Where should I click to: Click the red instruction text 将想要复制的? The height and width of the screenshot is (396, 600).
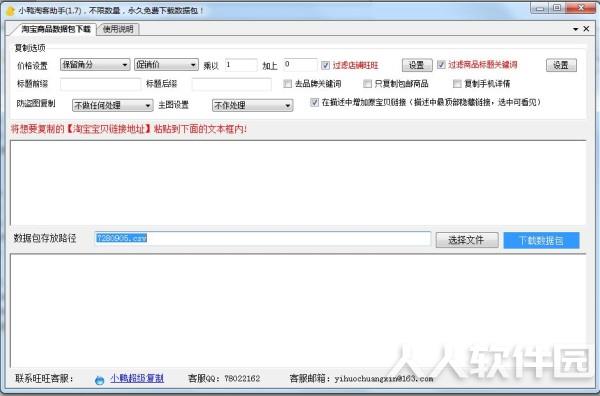[x=129, y=129]
